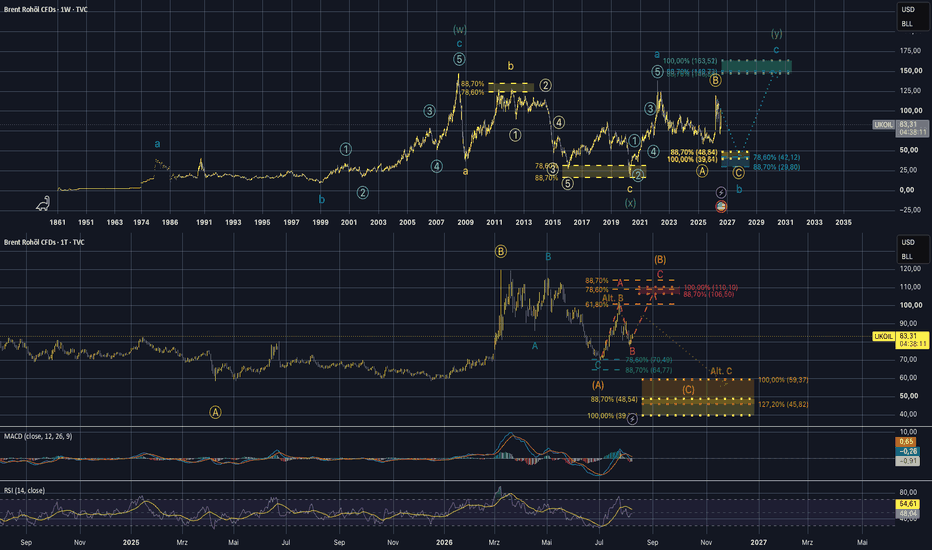Select the grey UKOIL label on weekly chart
Viewport: 932px width, 550px height.
tap(883, 125)
